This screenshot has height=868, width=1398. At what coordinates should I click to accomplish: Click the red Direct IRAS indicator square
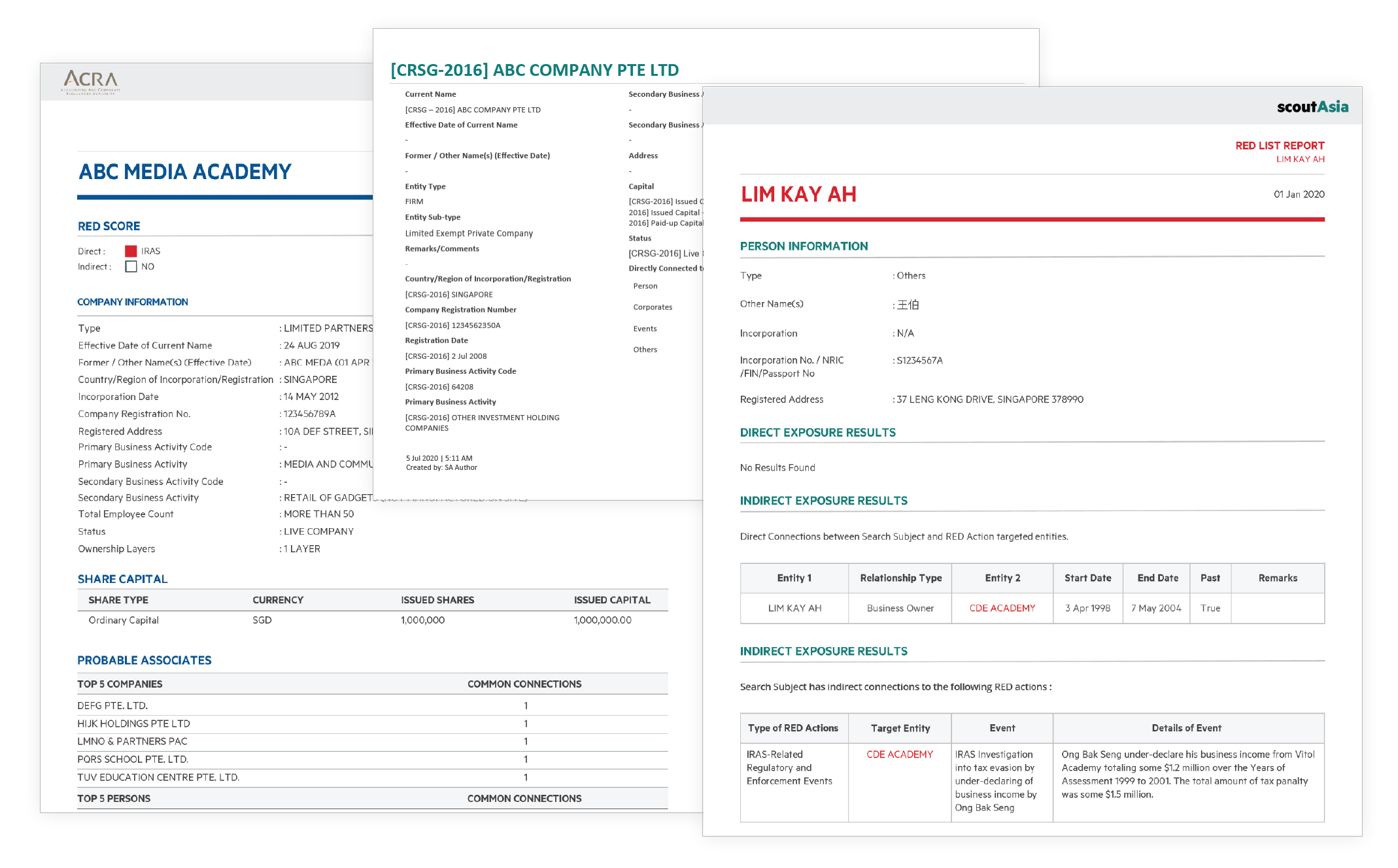click(131, 251)
